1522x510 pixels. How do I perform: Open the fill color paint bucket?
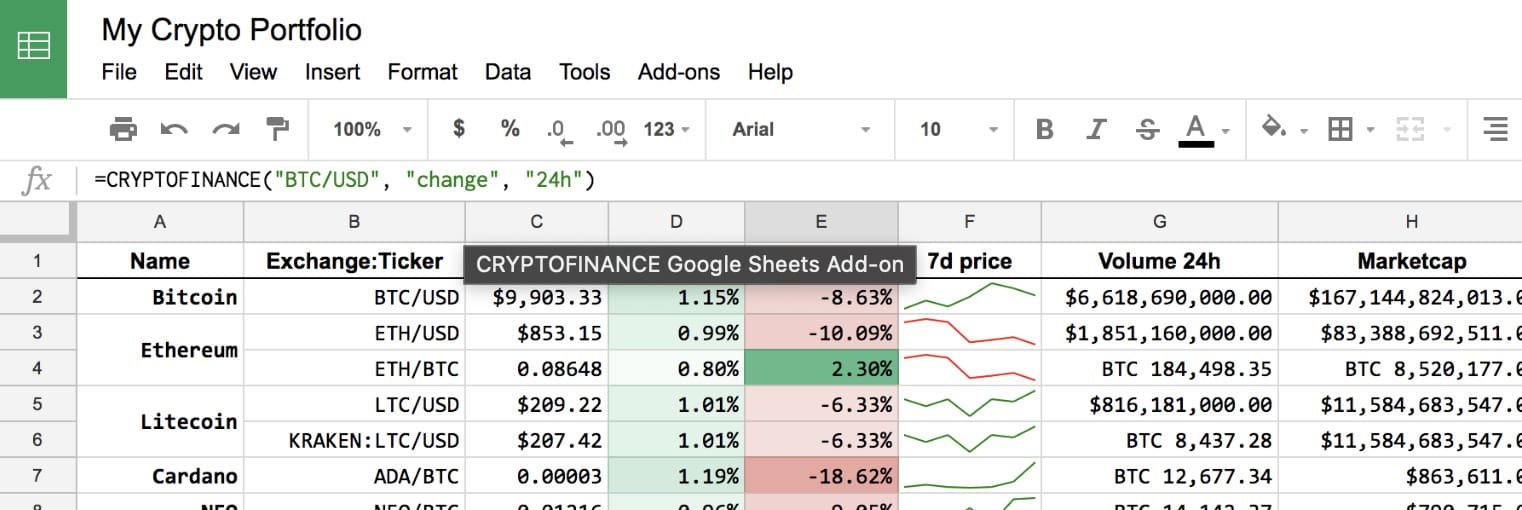point(1273,128)
